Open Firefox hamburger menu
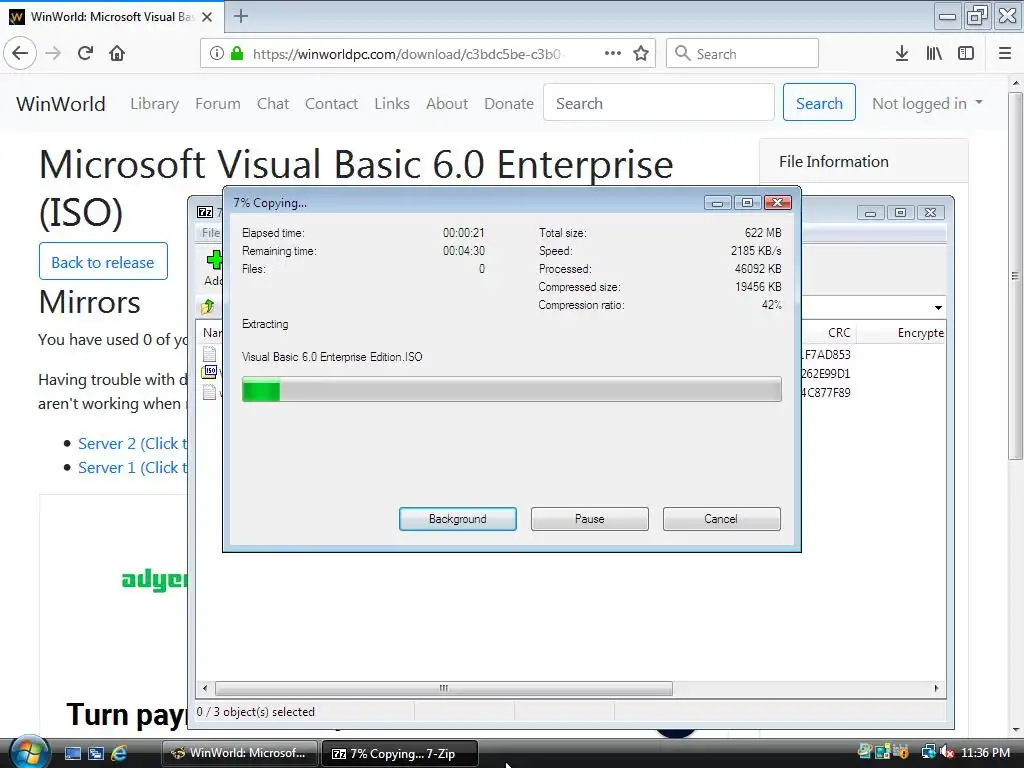1024x768 pixels. 1005,54
